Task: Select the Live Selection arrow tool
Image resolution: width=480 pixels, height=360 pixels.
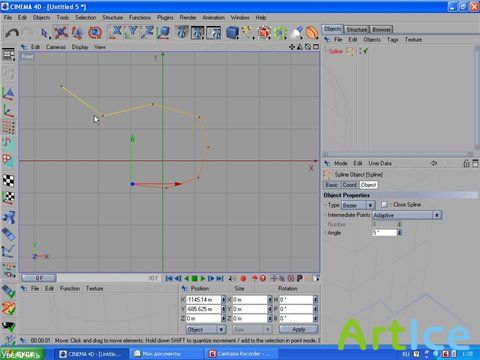Action: pos(44,33)
